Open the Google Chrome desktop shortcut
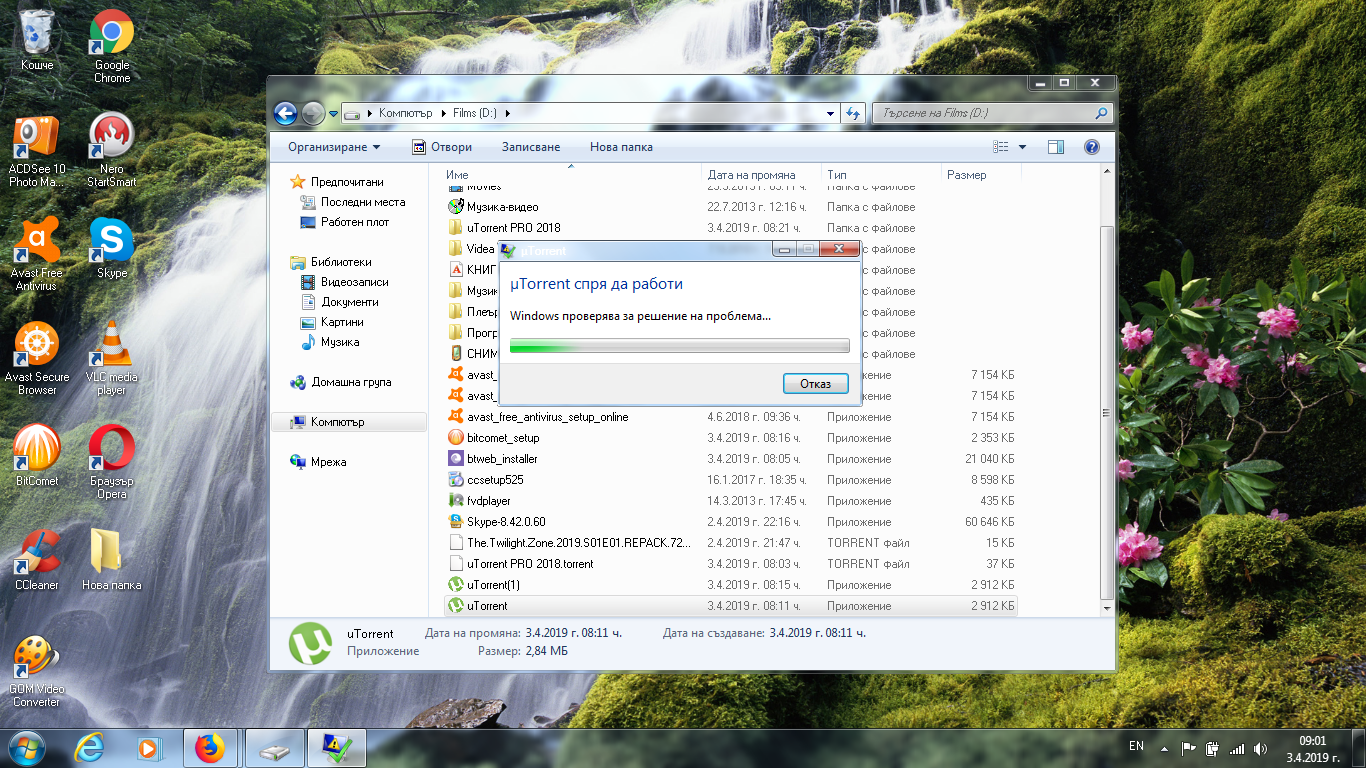1366x768 pixels. (x=112, y=46)
